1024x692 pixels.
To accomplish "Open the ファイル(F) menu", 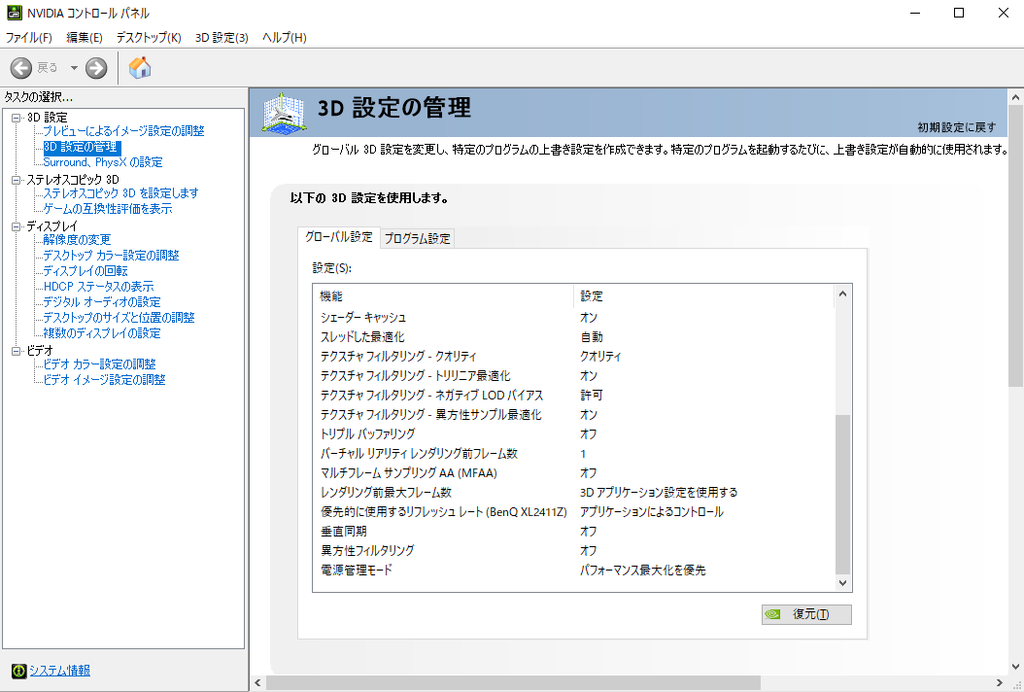I will pyautogui.click(x=29, y=38).
